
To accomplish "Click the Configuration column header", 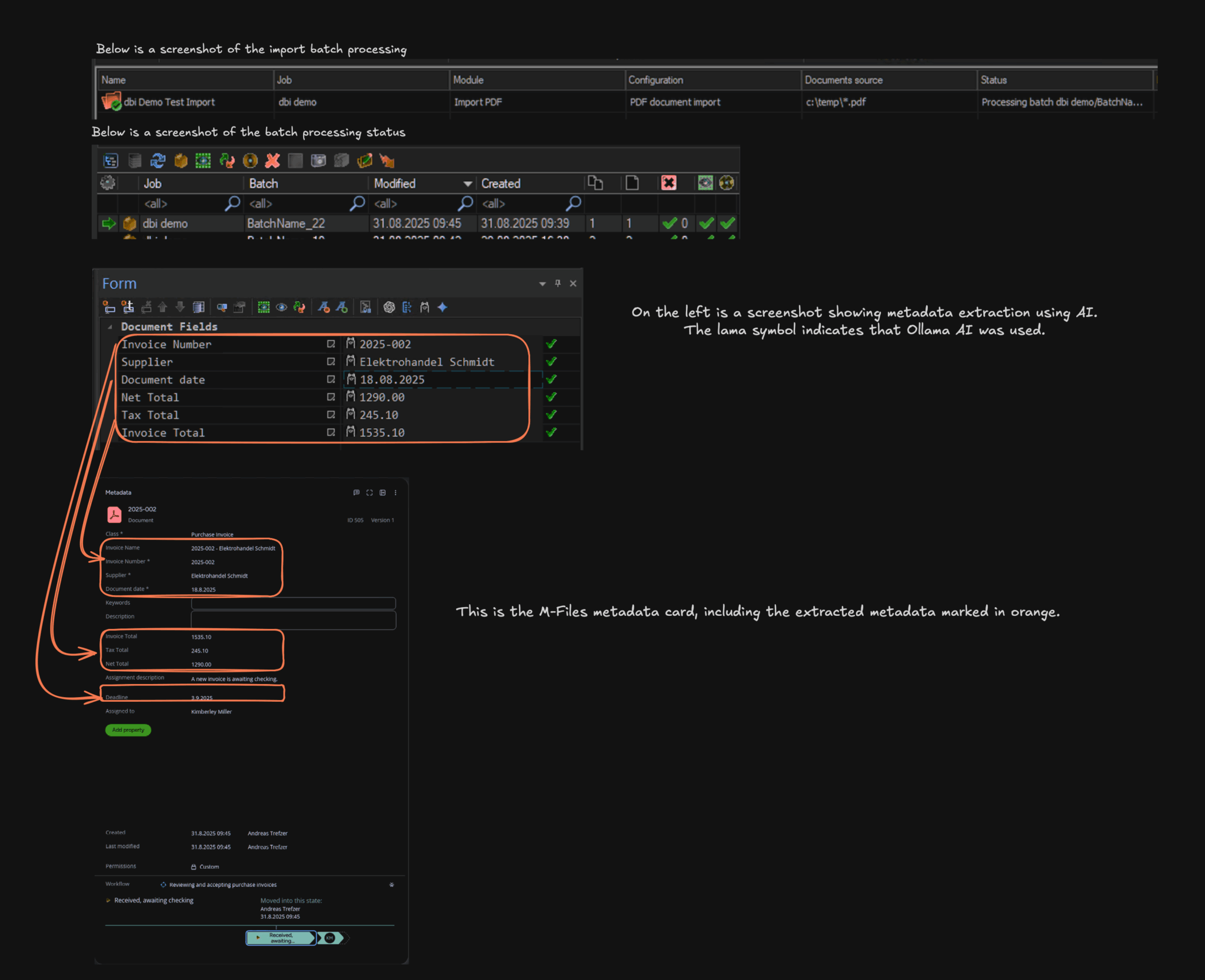I will (713, 80).
